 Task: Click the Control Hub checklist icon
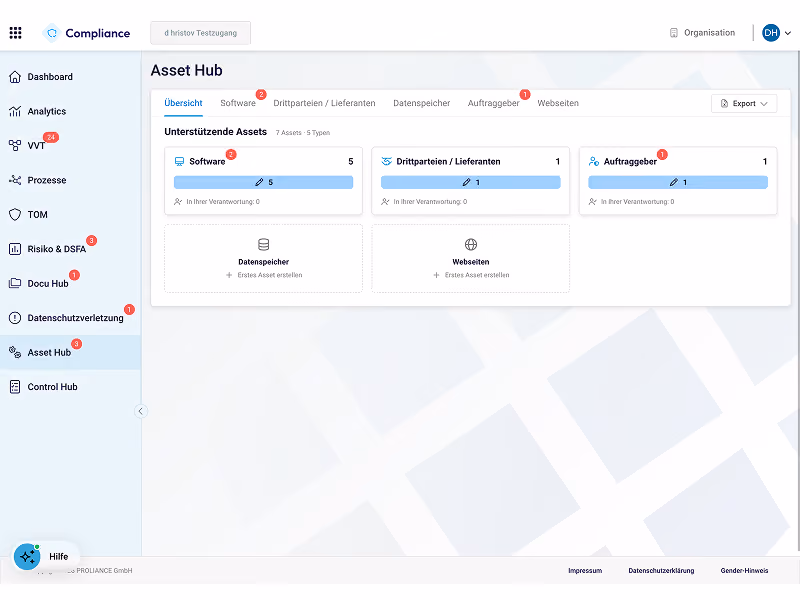click(15, 387)
